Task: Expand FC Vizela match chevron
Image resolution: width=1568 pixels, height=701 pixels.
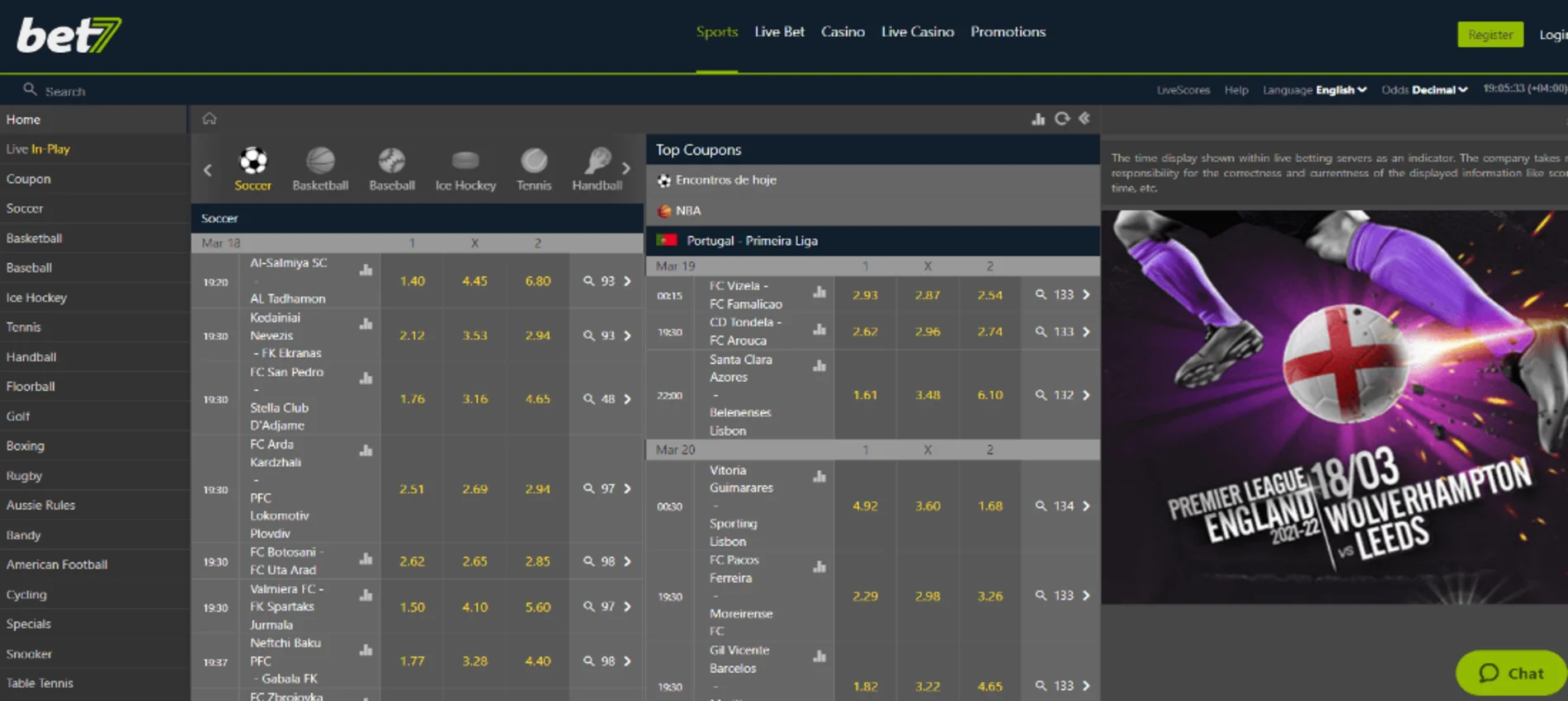Action: pyautogui.click(x=1086, y=294)
